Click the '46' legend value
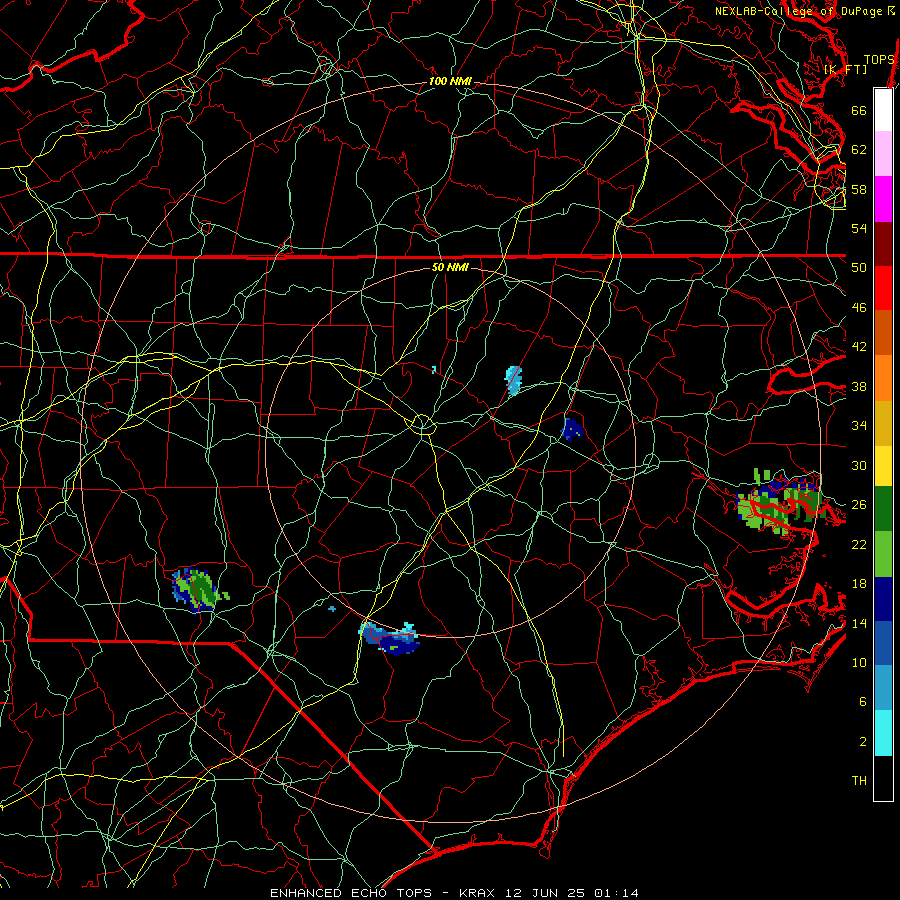 859,307
